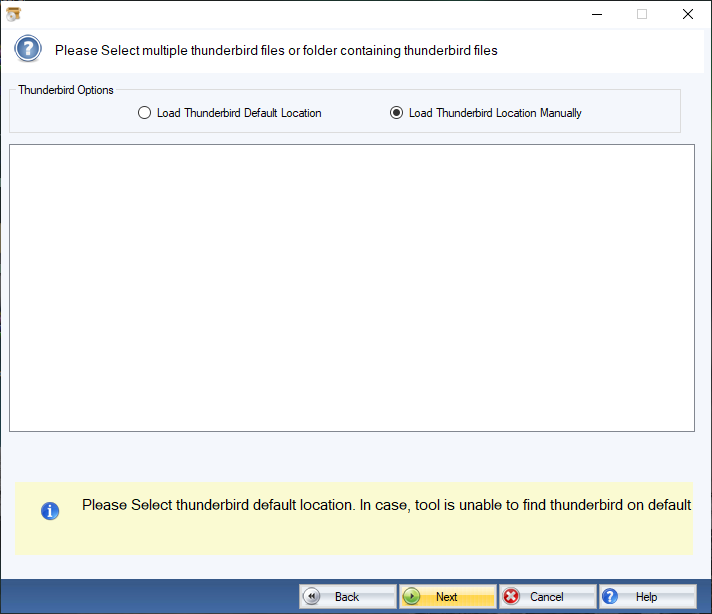Viewport: 712px width, 614px height.
Task: Proceed with the Next button
Action: (x=447, y=596)
